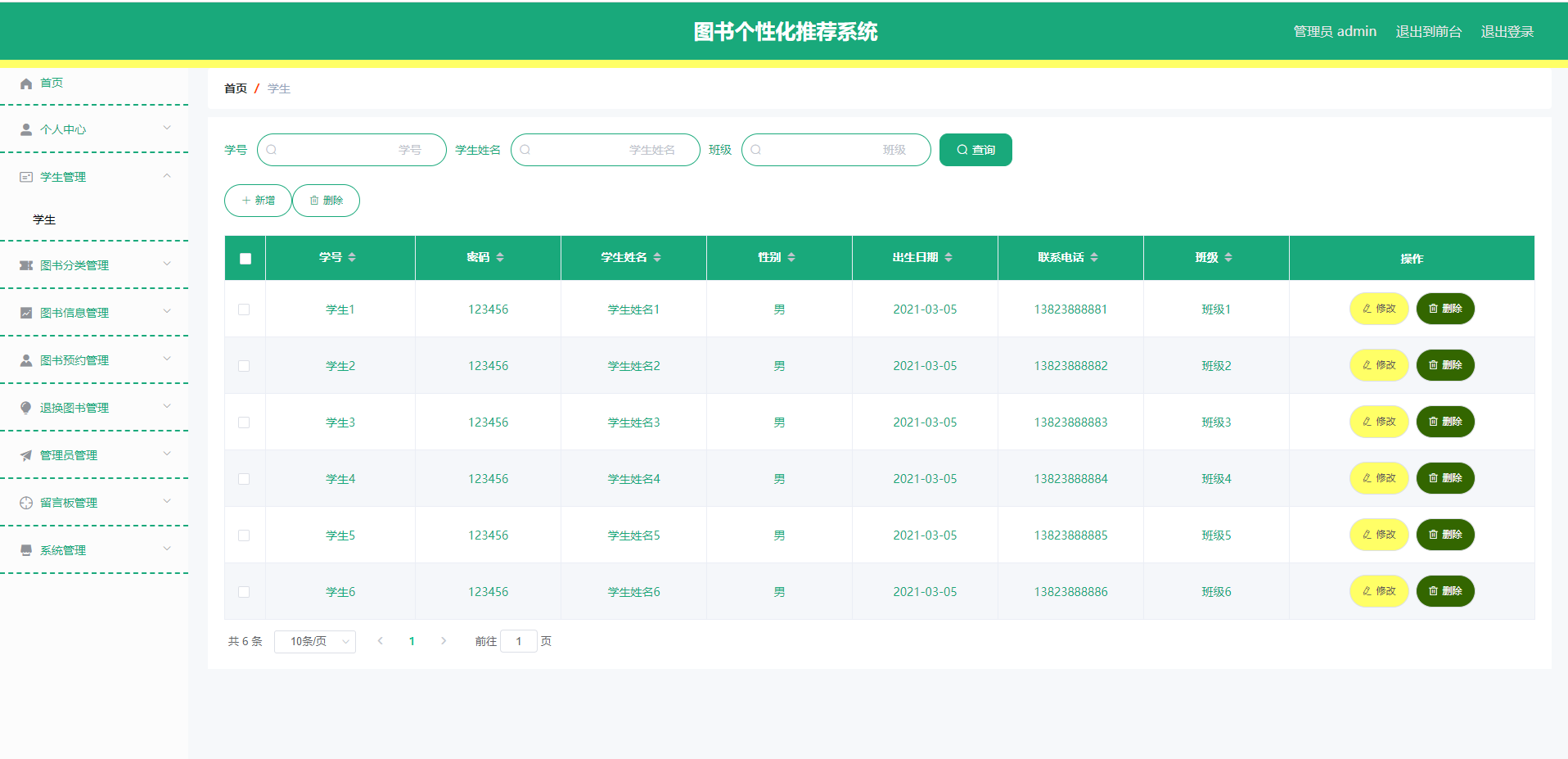Sort the table by 学号 column arrows
The width and height of the screenshot is (1568, 759).
coord(352,257)
